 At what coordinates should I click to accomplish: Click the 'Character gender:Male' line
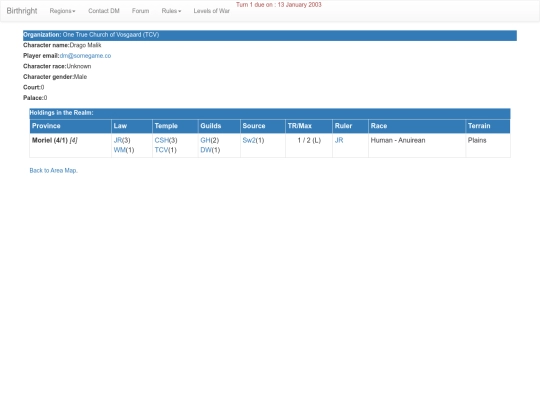tap(55, 77)
